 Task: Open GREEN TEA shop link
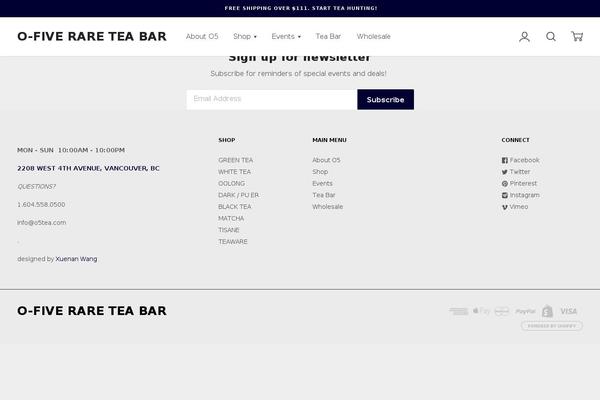click(235, 160)
